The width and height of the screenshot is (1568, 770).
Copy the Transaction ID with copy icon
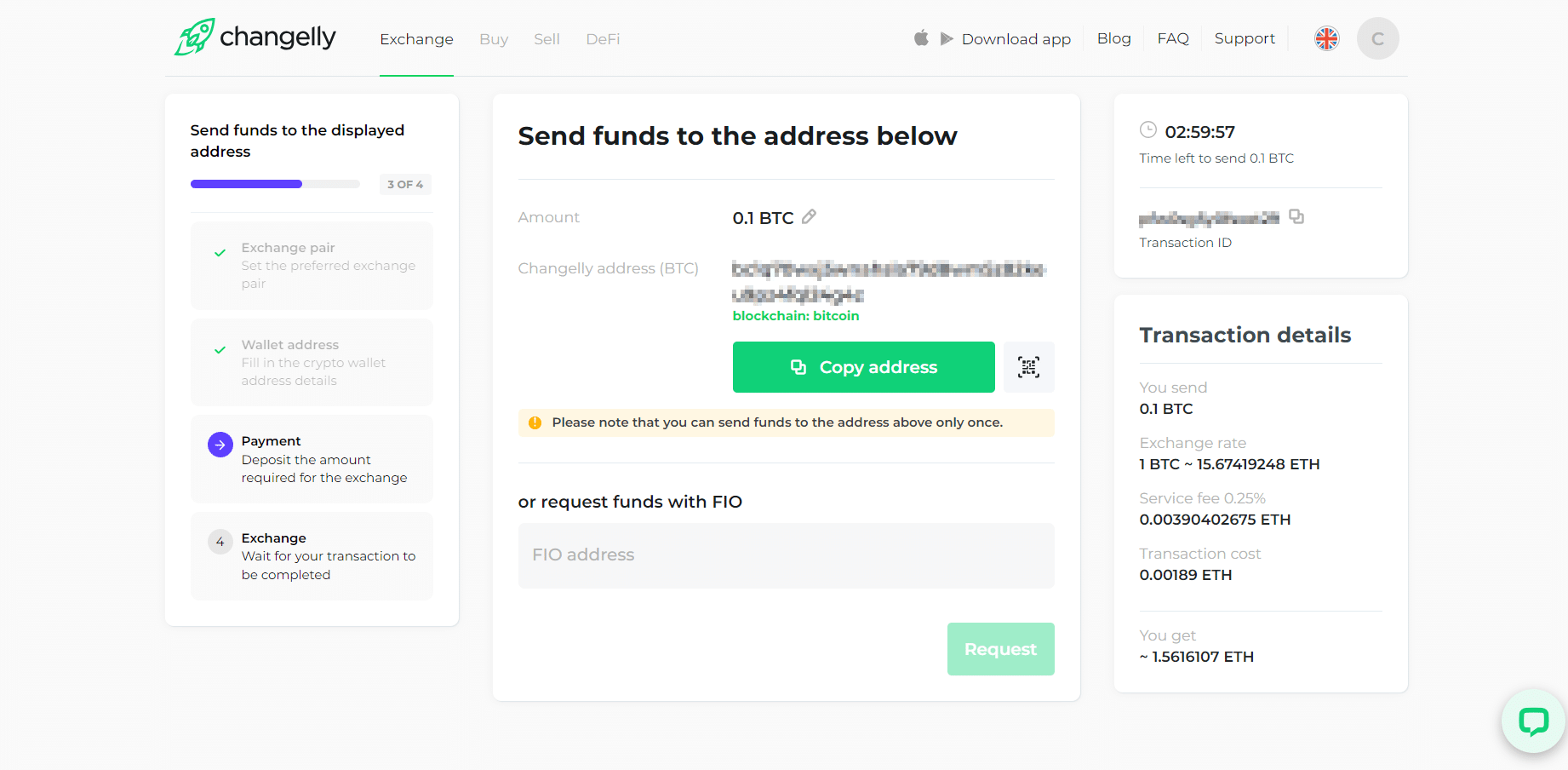pyautogui.click(x=1296, y=216)
